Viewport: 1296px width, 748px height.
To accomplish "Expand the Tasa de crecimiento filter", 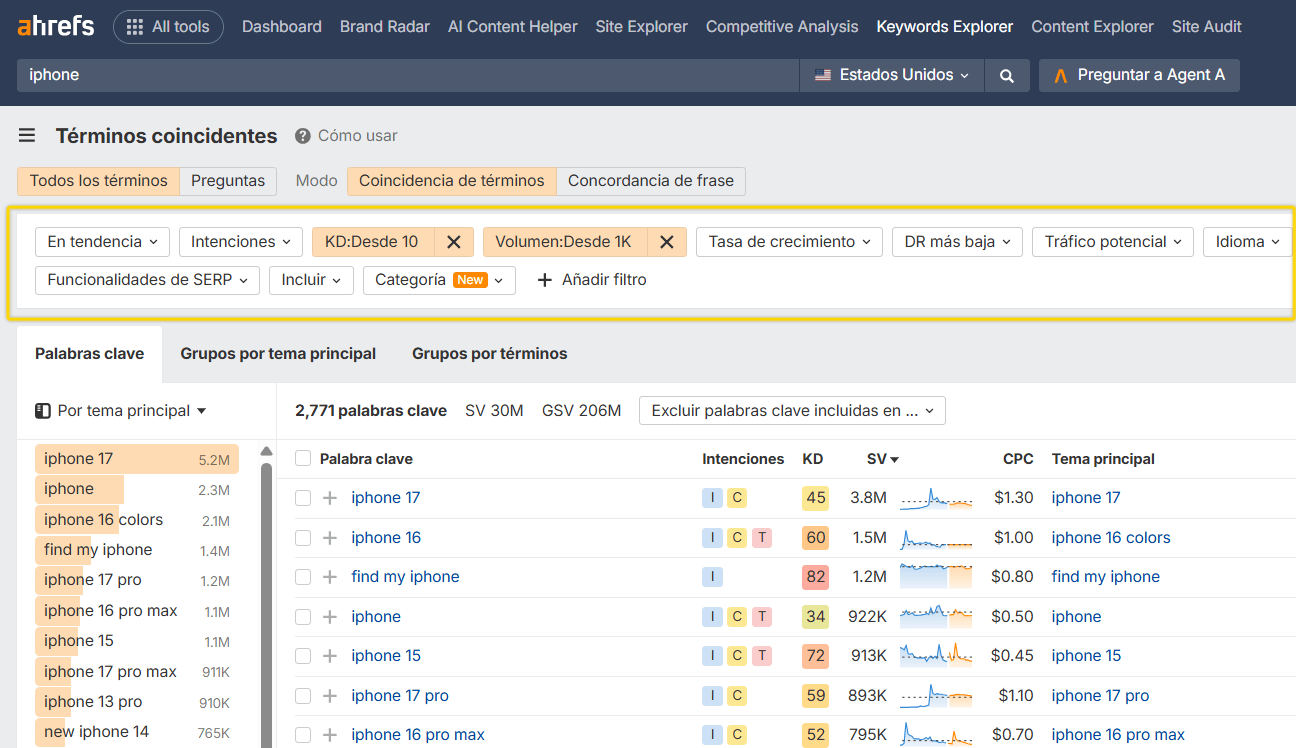I will pyautogui.click(x=790, y=242).
